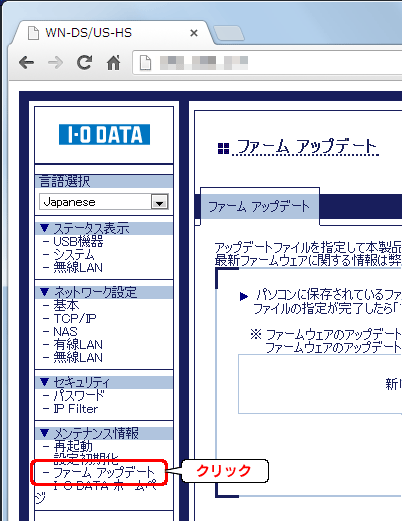The height and width of the screenshot is (521, 402).
Task: Close the WN-DS/US-HS browser tab
Action: (x=194, y=33)
